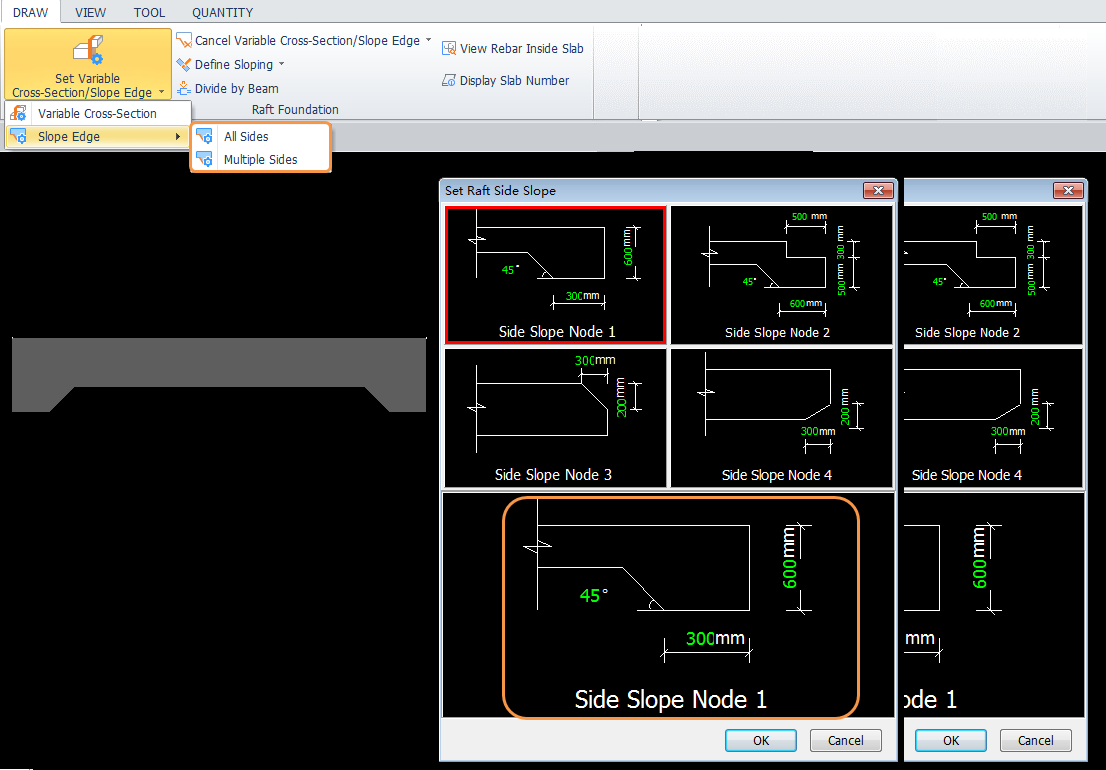Click the Display Slab Number icon
The height and width of the screenshot is (770, 1106).
(449, 81)
